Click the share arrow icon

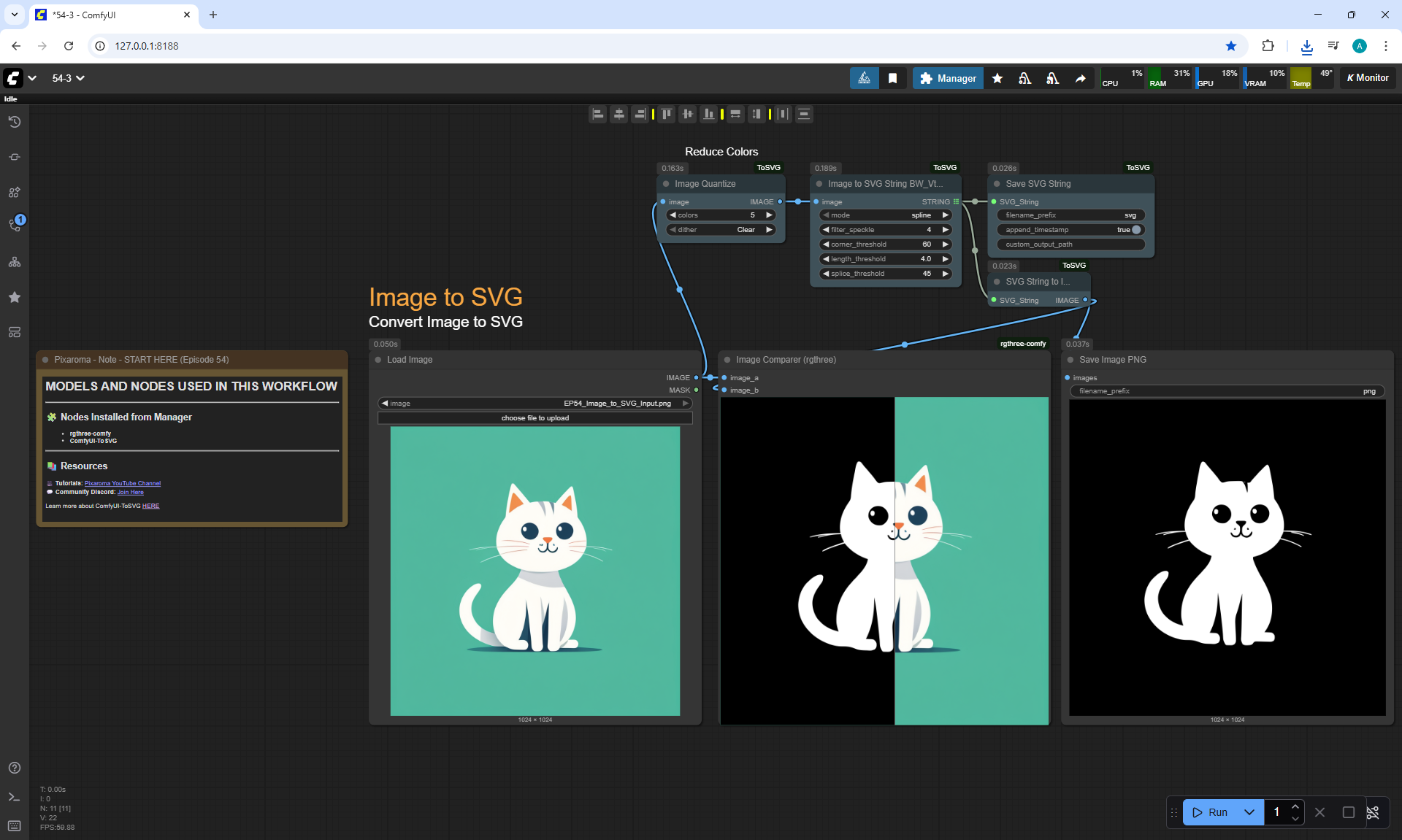1080,78
